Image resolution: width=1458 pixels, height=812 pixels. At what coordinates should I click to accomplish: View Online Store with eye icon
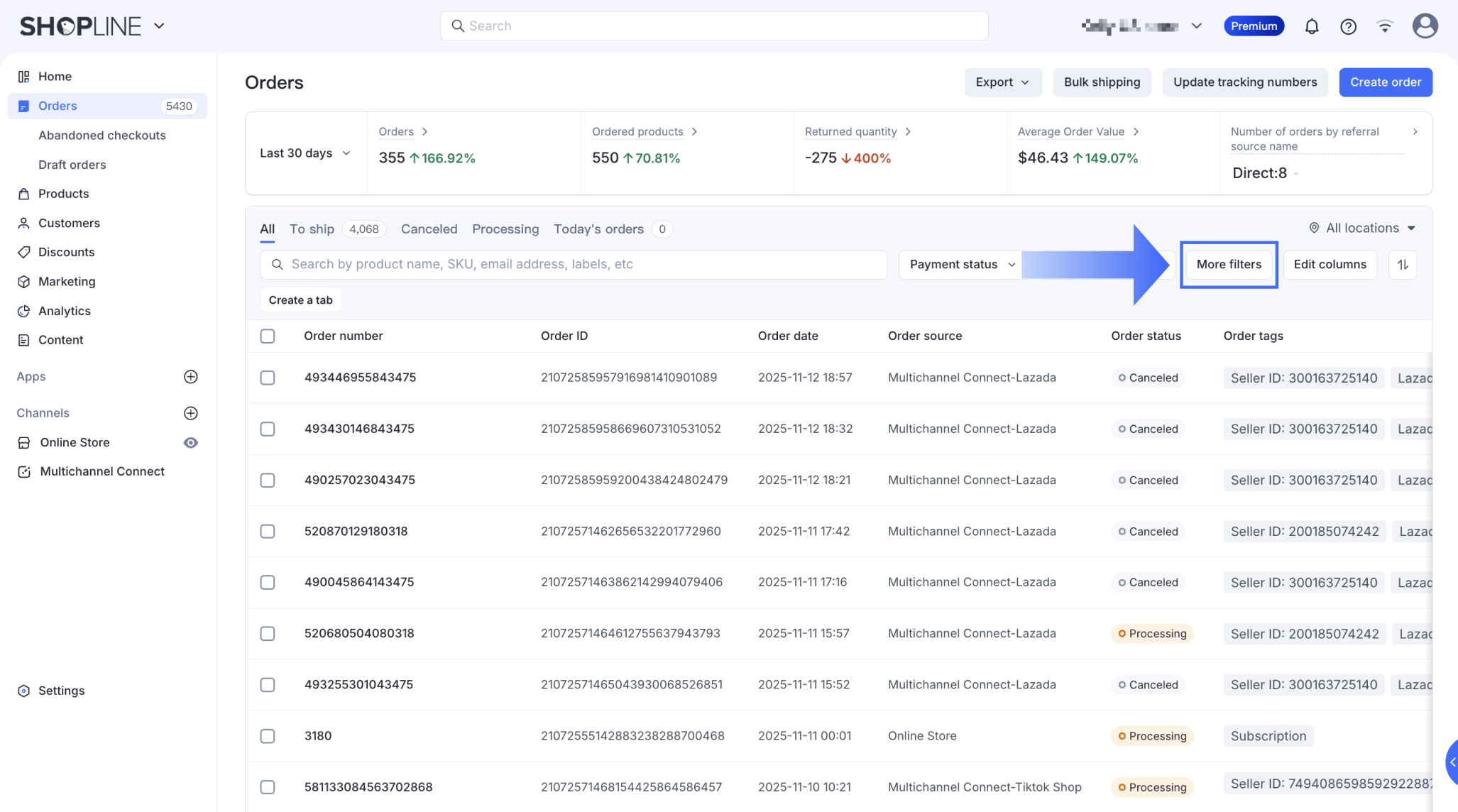point(190,443)
